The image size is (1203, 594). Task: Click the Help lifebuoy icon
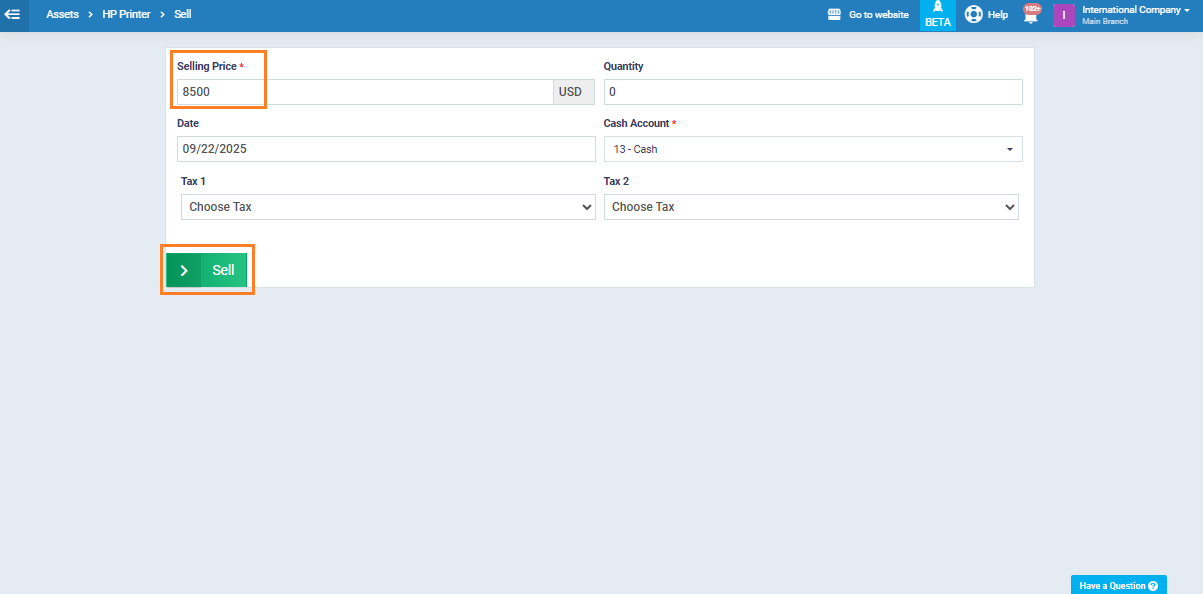tap(973, 15)
